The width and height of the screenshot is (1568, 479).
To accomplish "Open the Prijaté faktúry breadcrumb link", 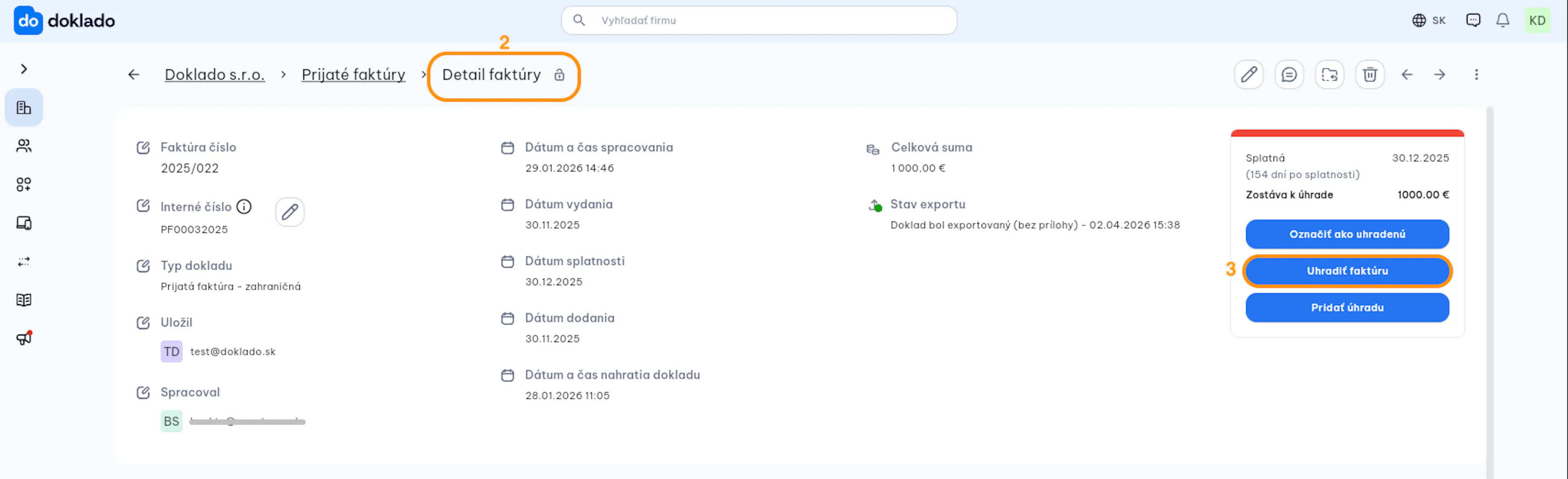I will pos(353,75).
